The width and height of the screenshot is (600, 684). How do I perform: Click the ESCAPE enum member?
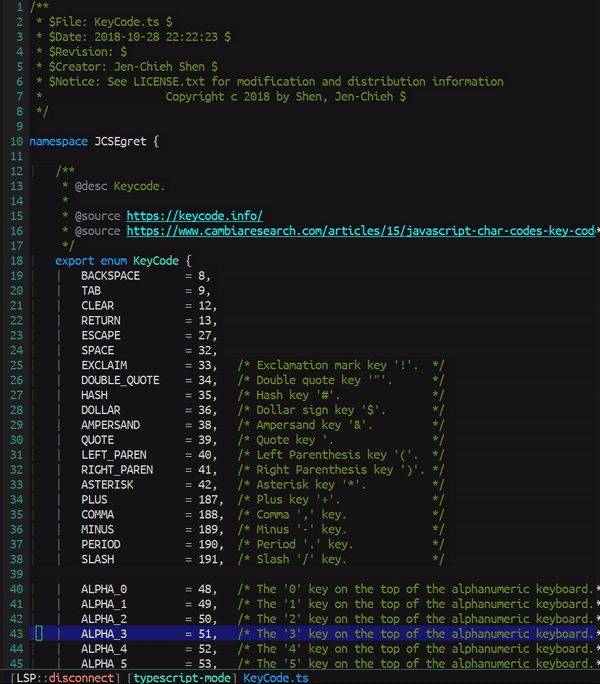click(101, 335)
